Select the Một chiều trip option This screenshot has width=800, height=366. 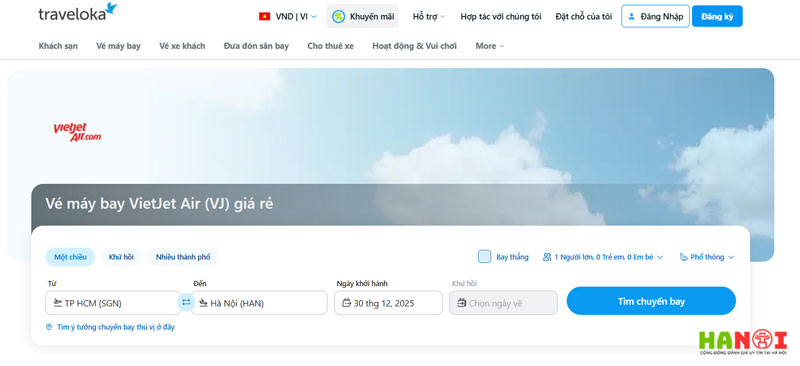[x=70, y=257]
